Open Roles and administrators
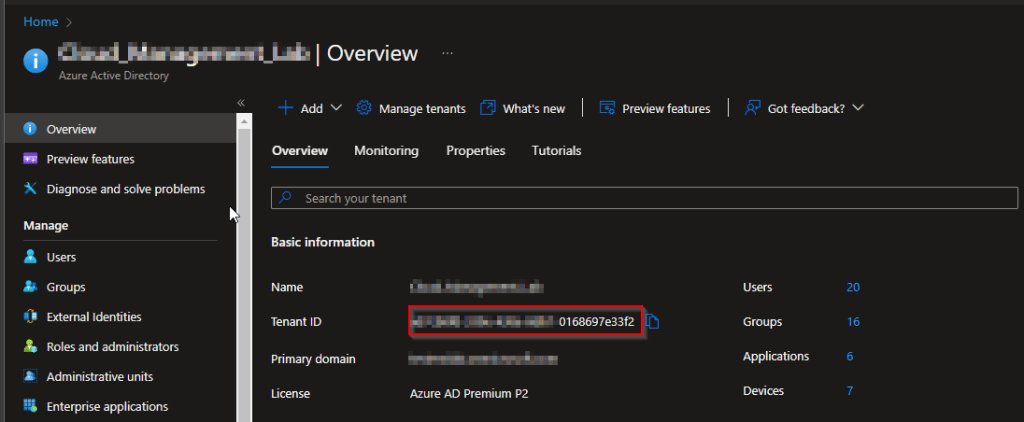1024x422 pixels. tap(112, 347)
